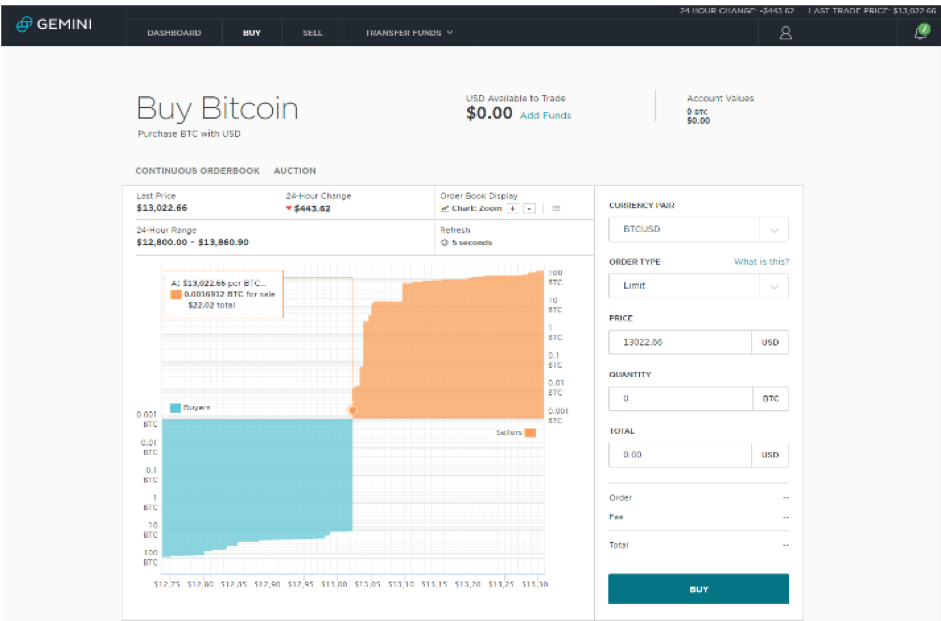Zoom out the chart with minus button

pos(529,208)
